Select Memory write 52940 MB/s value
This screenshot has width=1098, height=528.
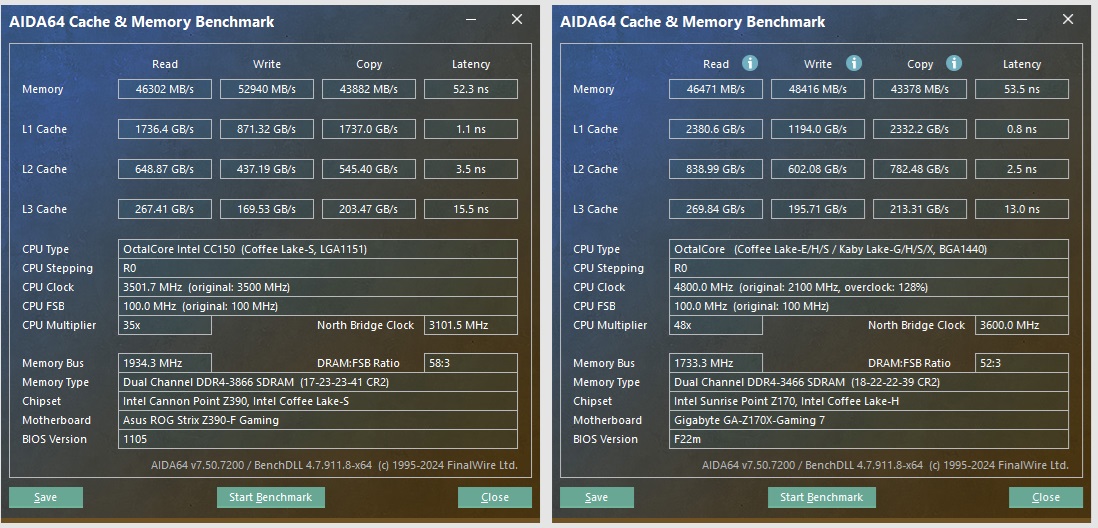pos(267,89)
